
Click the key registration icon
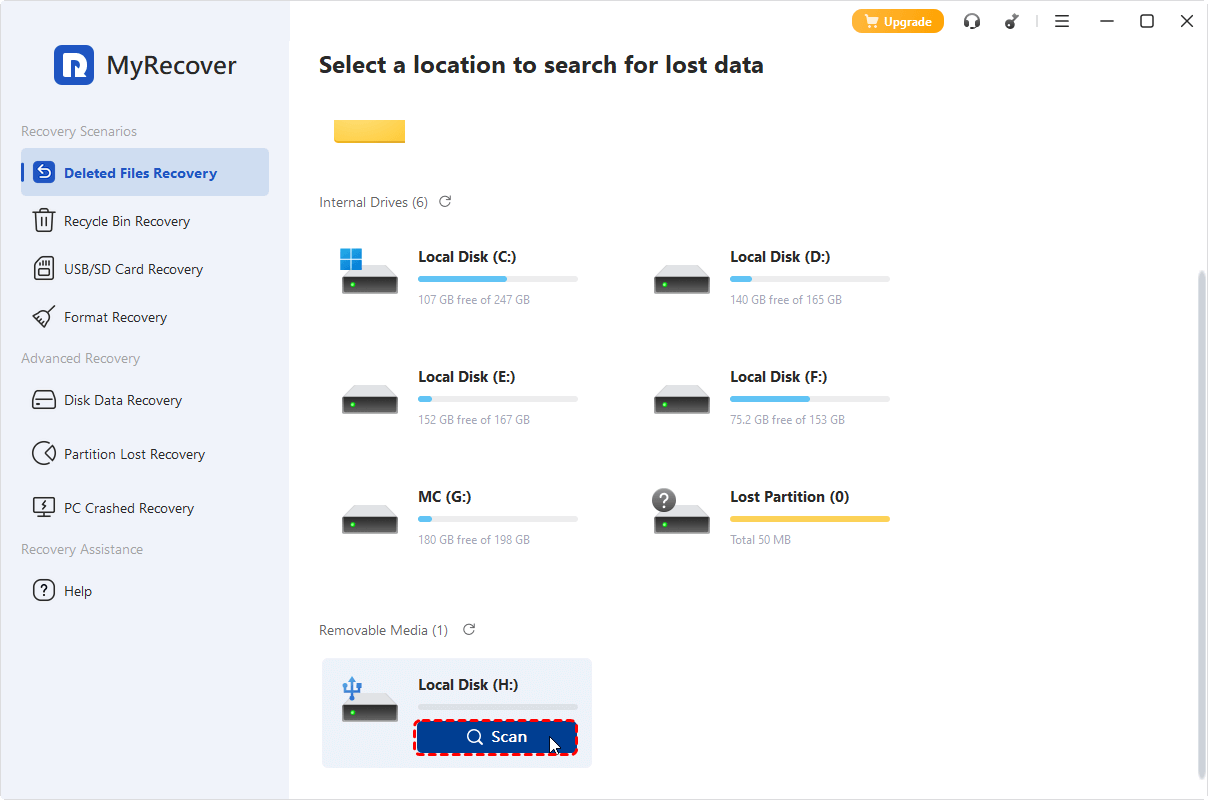[x=1011, y=21]
